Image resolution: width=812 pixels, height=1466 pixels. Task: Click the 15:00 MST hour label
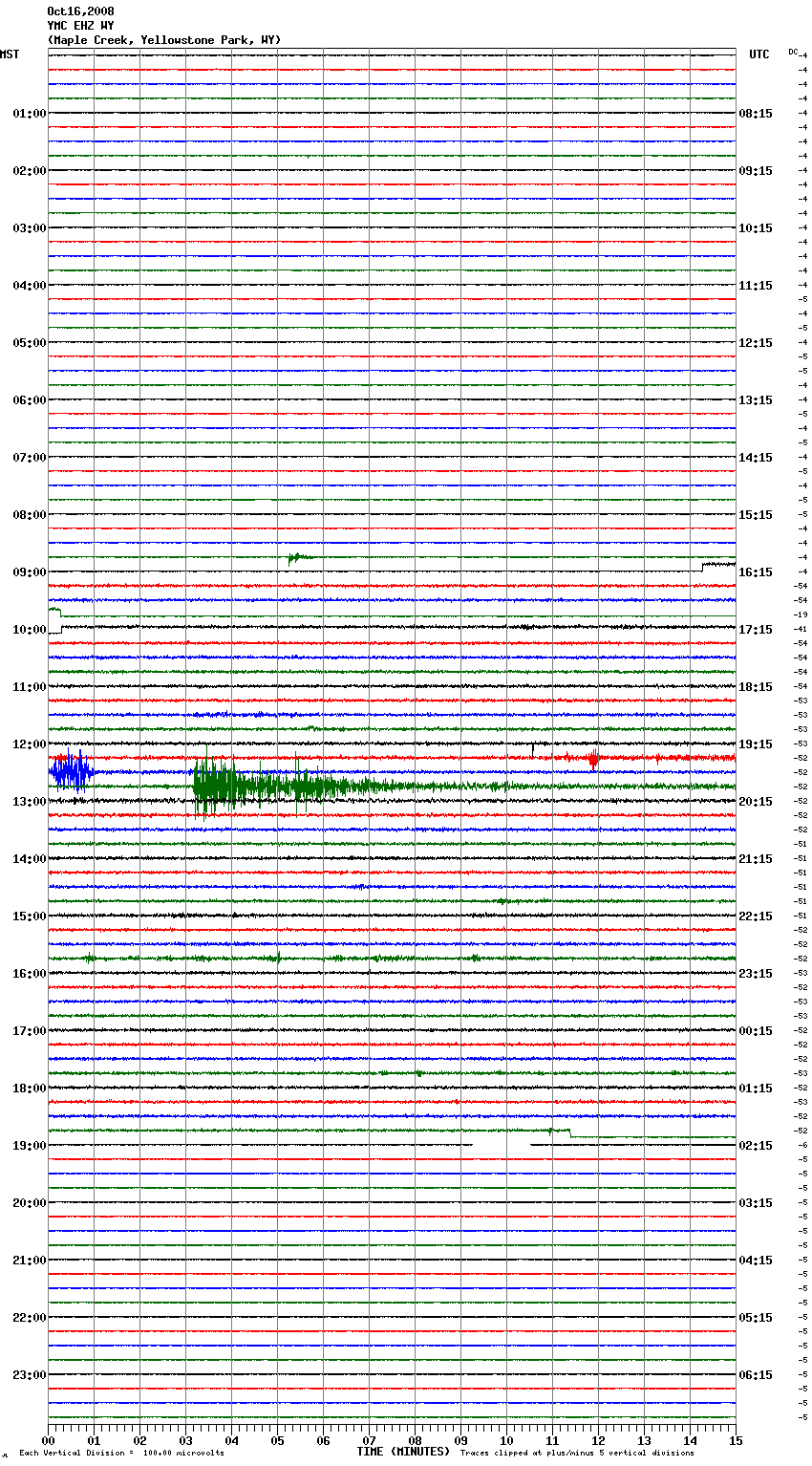coord(30,916)
